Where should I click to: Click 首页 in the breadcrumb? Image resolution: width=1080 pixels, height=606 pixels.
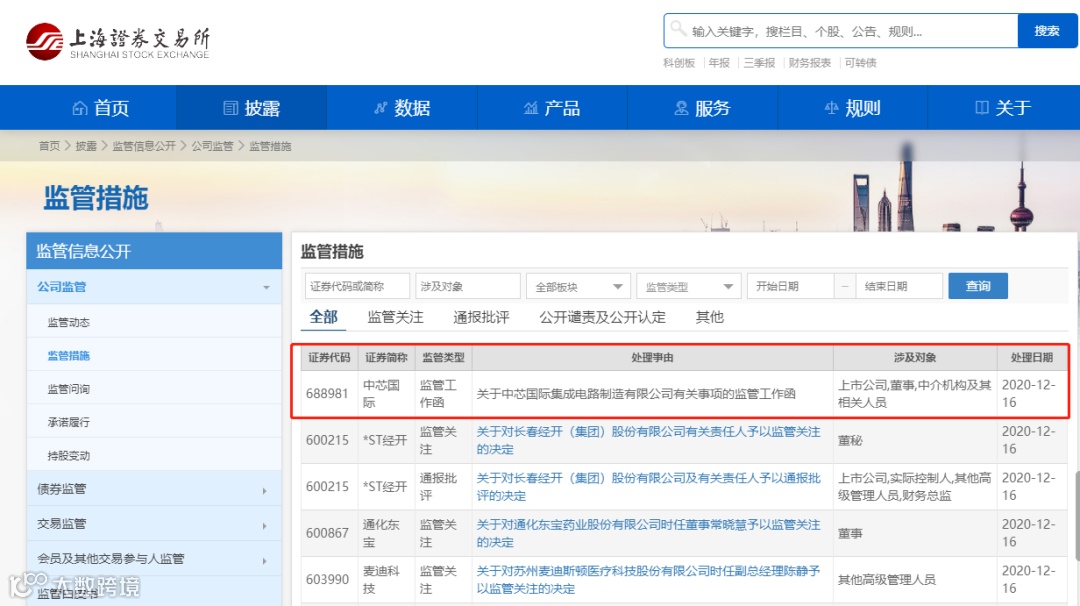[49, 146]
